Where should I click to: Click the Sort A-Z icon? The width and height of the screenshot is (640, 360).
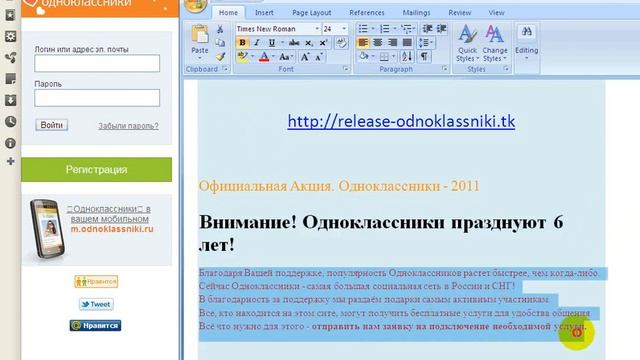click(x=407, y=56)
